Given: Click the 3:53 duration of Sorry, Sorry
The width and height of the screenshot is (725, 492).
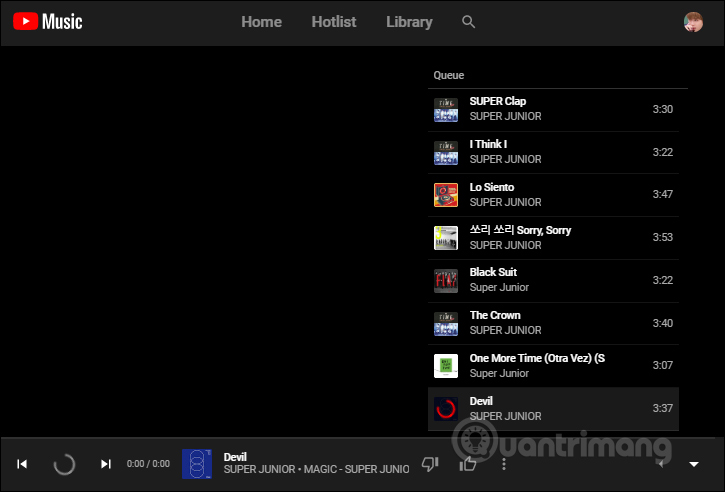Looking at the screenshot, I should pyautogui.click(x=663, y=237).
